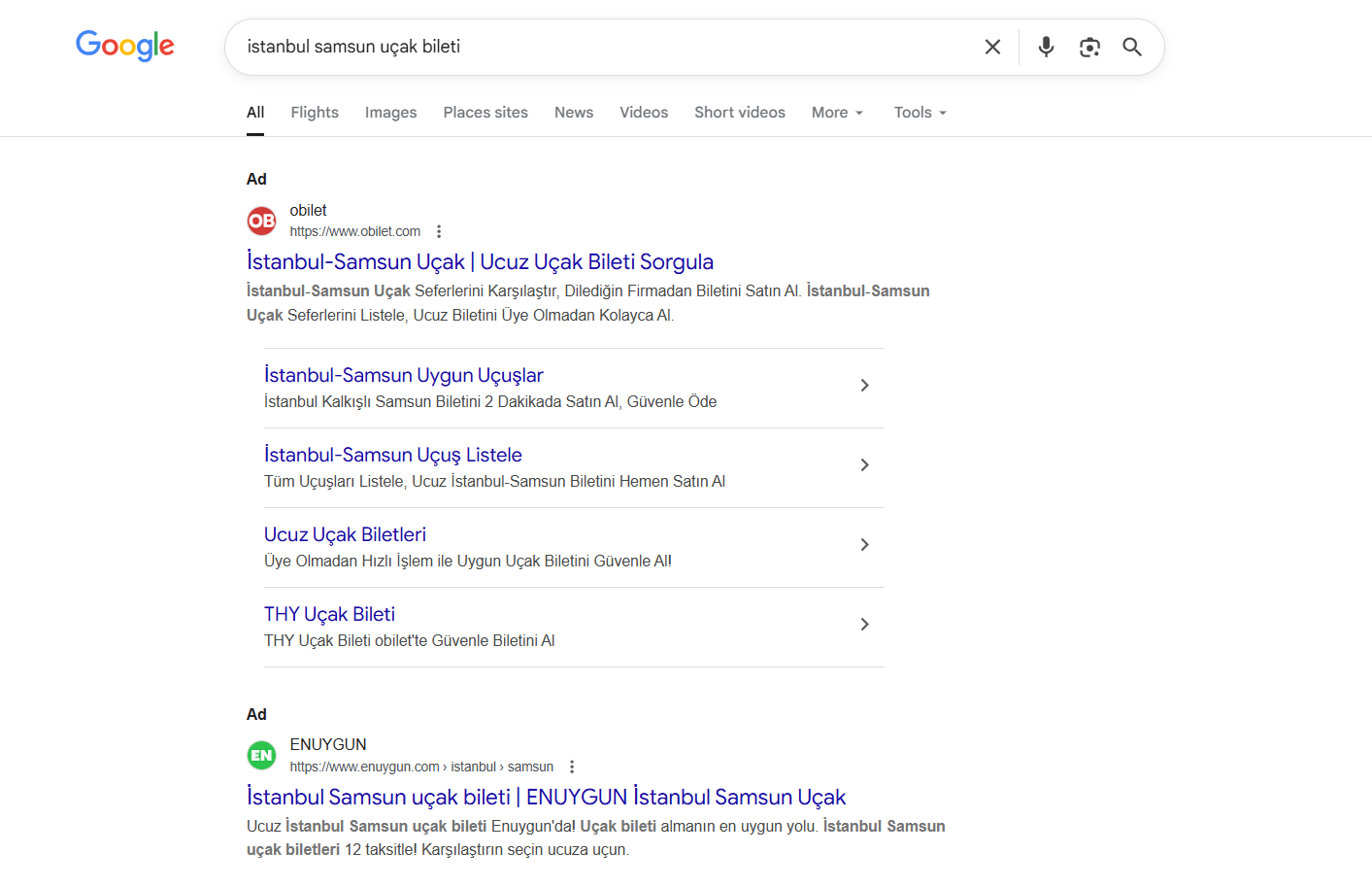Select the Short videos tab
The height and width of the screenshot is (887, 1372).
tap(739, 113)
